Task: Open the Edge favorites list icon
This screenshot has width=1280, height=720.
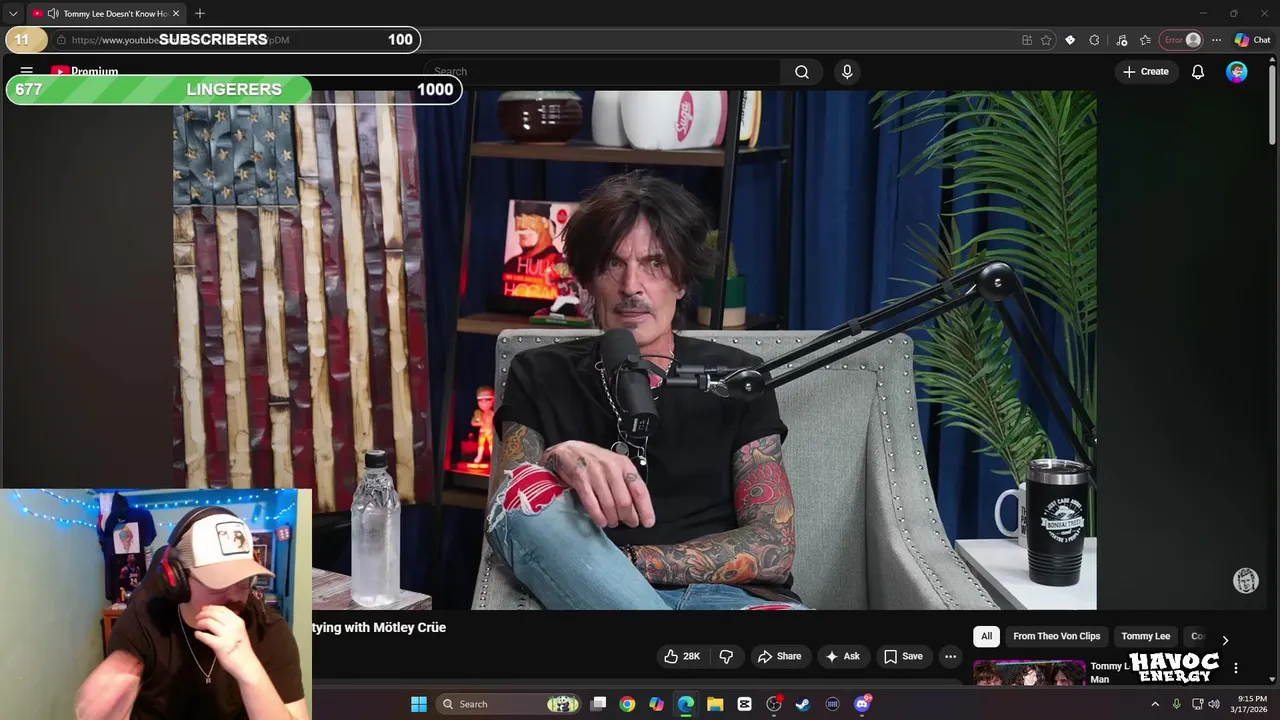Action: point(1145,40)
